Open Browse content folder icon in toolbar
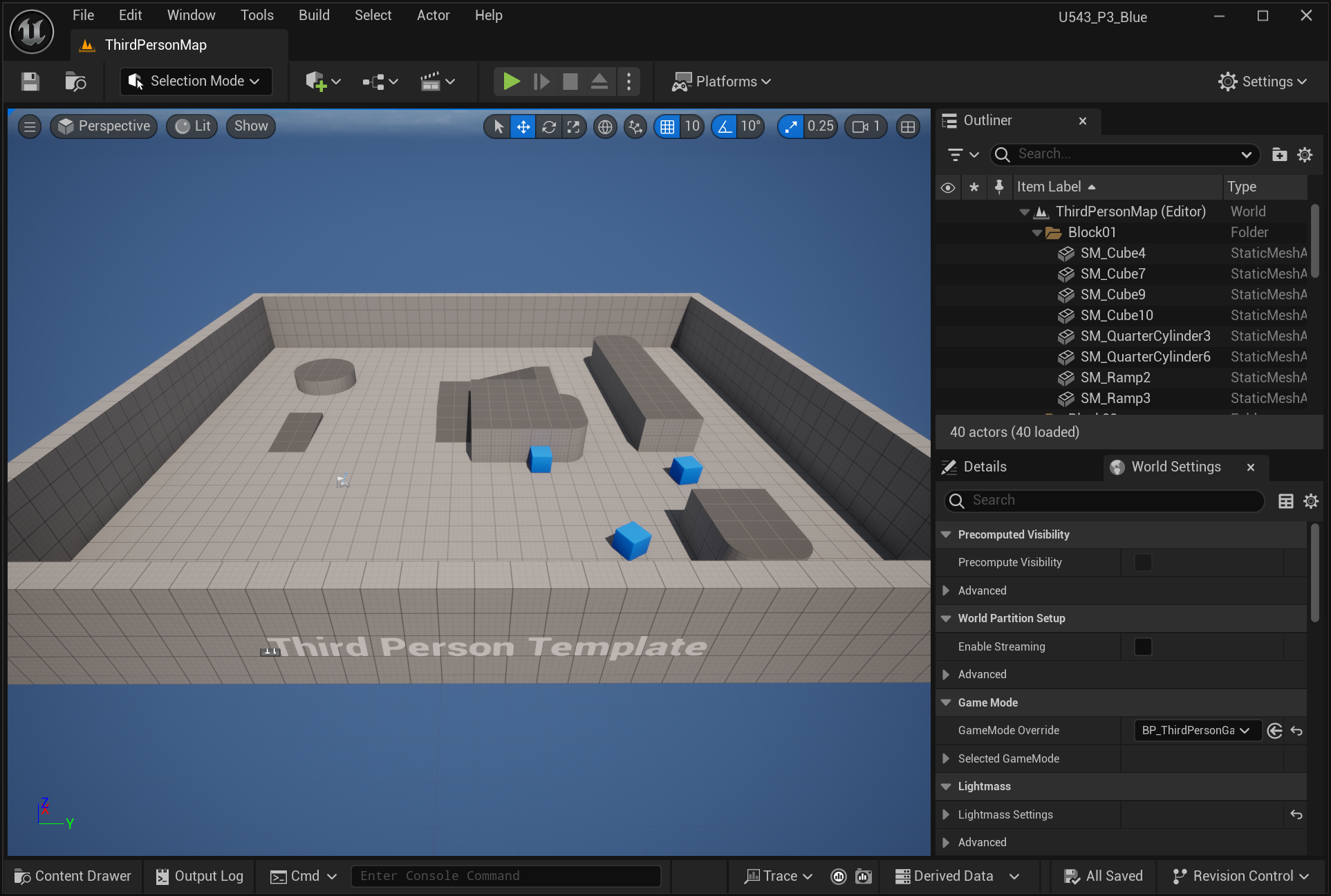The image size is (1331, 896). click(x=75, y=82)
